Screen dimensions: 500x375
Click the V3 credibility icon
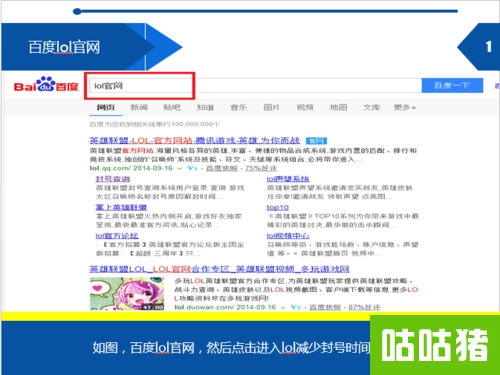pos(192,168)
